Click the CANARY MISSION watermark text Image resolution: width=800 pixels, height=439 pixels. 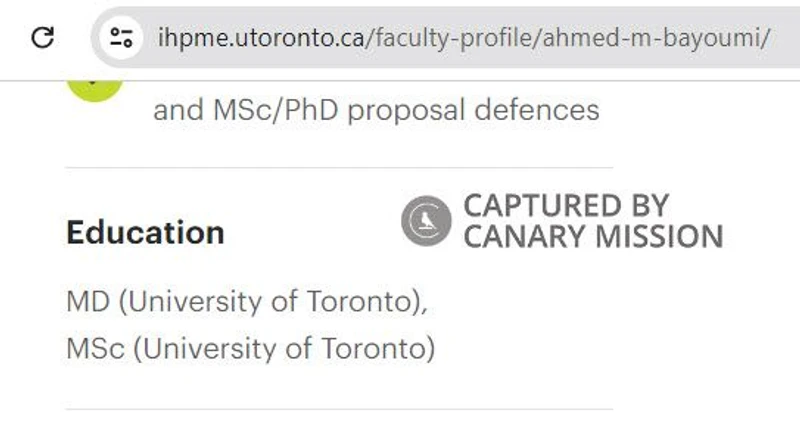pos(593,236)
